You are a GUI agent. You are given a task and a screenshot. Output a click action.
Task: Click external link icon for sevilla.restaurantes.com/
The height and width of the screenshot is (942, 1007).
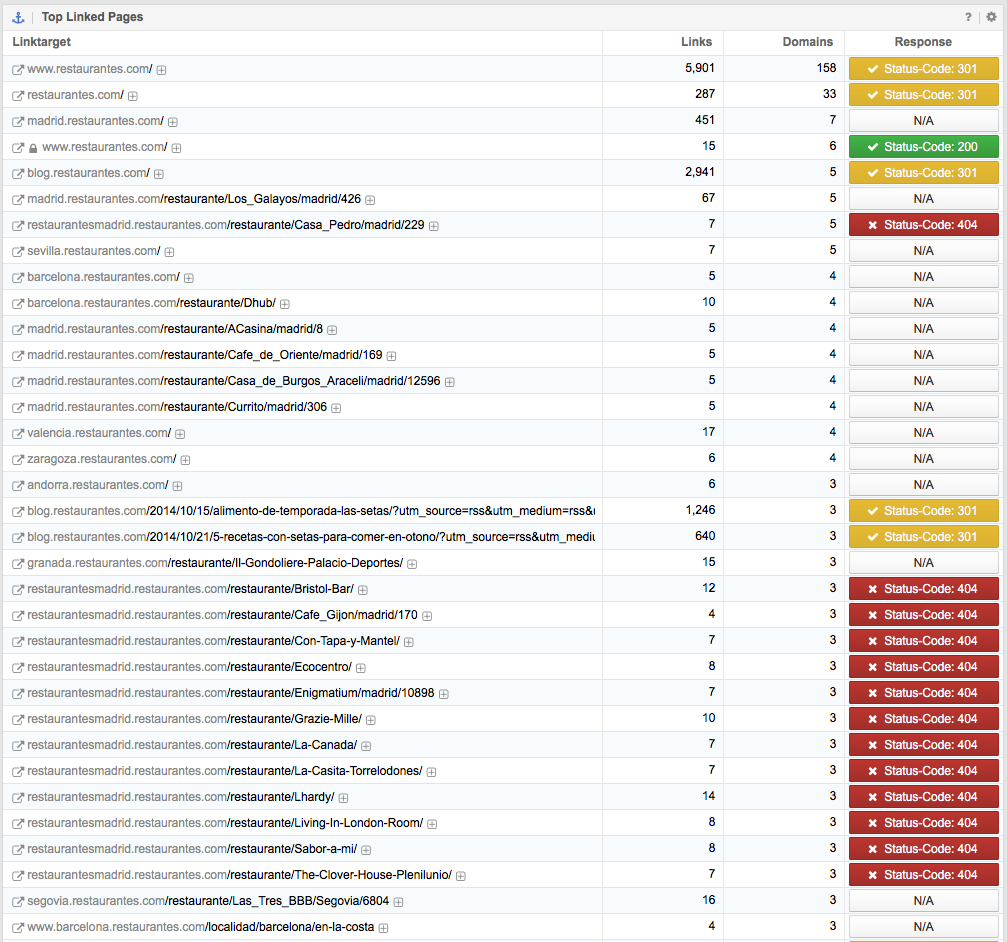(17, 252)
